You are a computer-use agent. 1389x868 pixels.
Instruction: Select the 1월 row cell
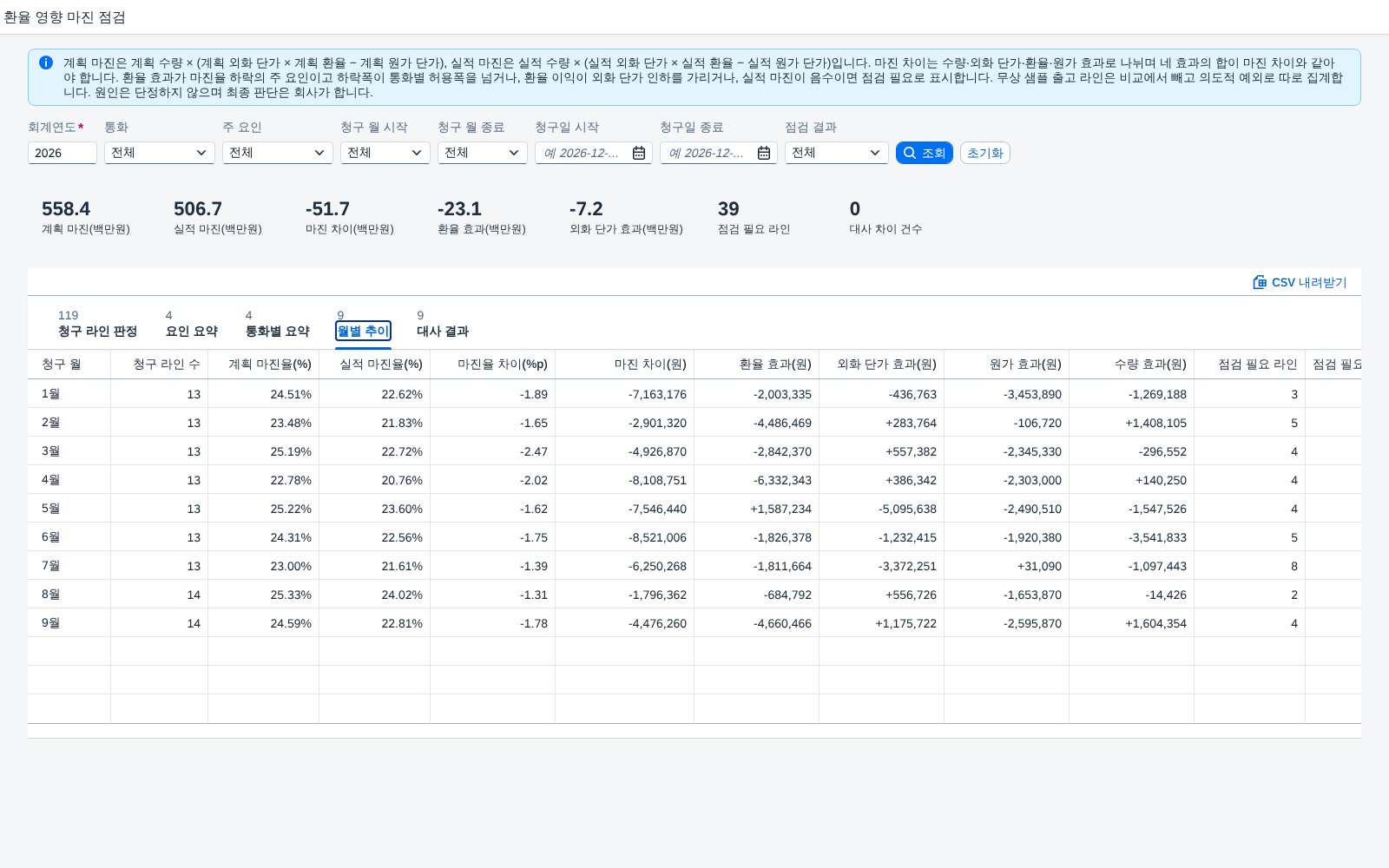pyautogui.click(x=69, y=394)
